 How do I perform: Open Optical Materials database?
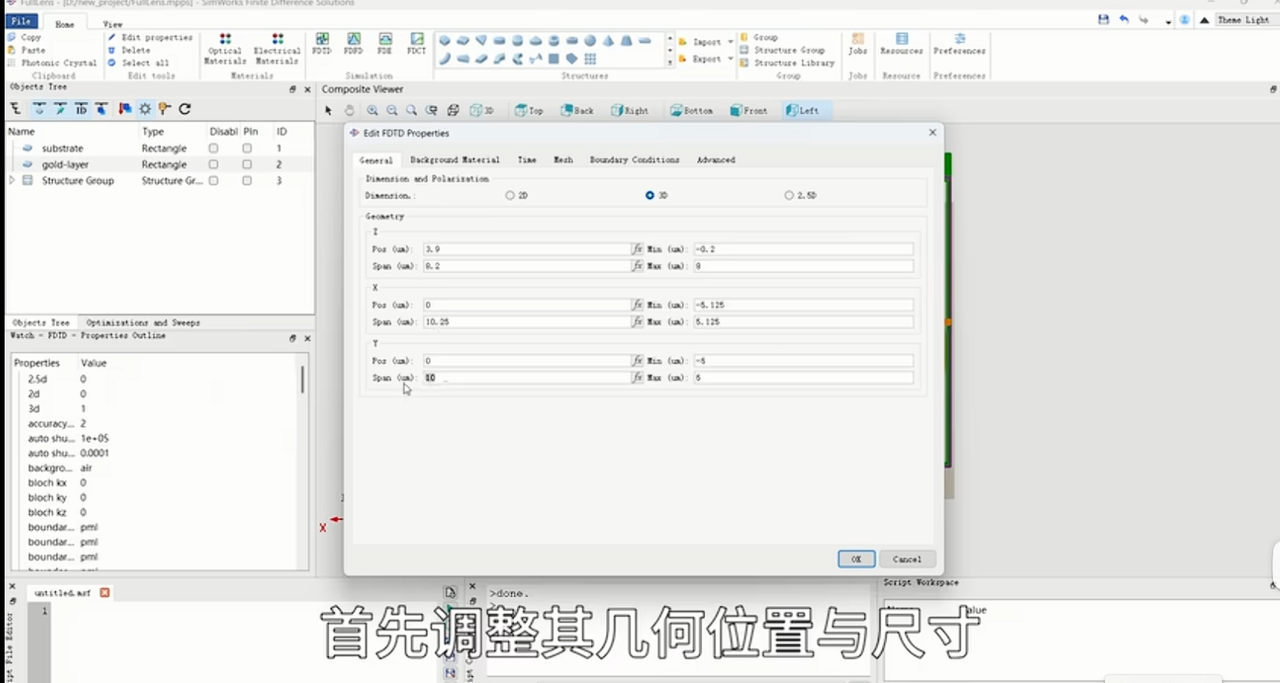tap(225, 48)
